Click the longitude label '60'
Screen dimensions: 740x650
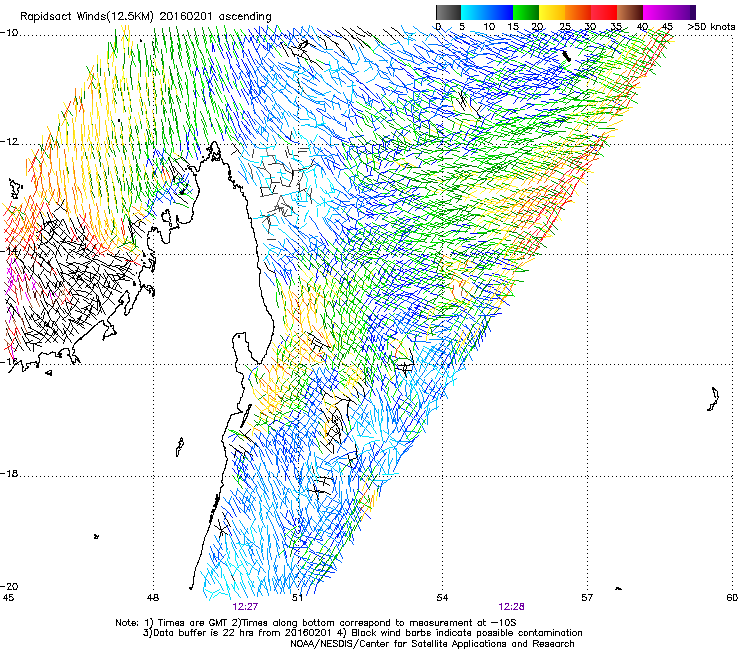point(732,598)
